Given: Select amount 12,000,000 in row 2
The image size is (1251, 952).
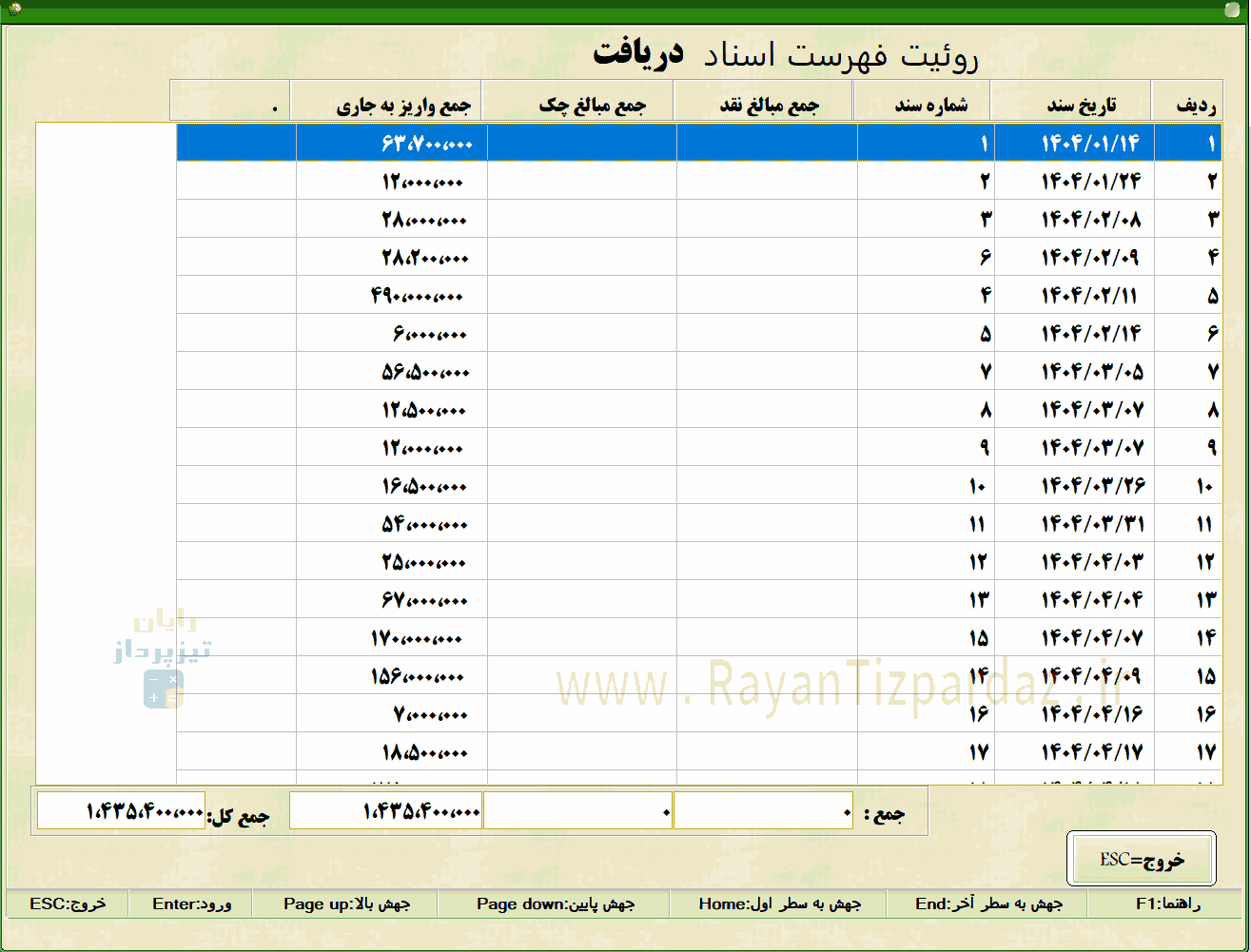Looking at the screenshot, I should (x=392, y=181).
